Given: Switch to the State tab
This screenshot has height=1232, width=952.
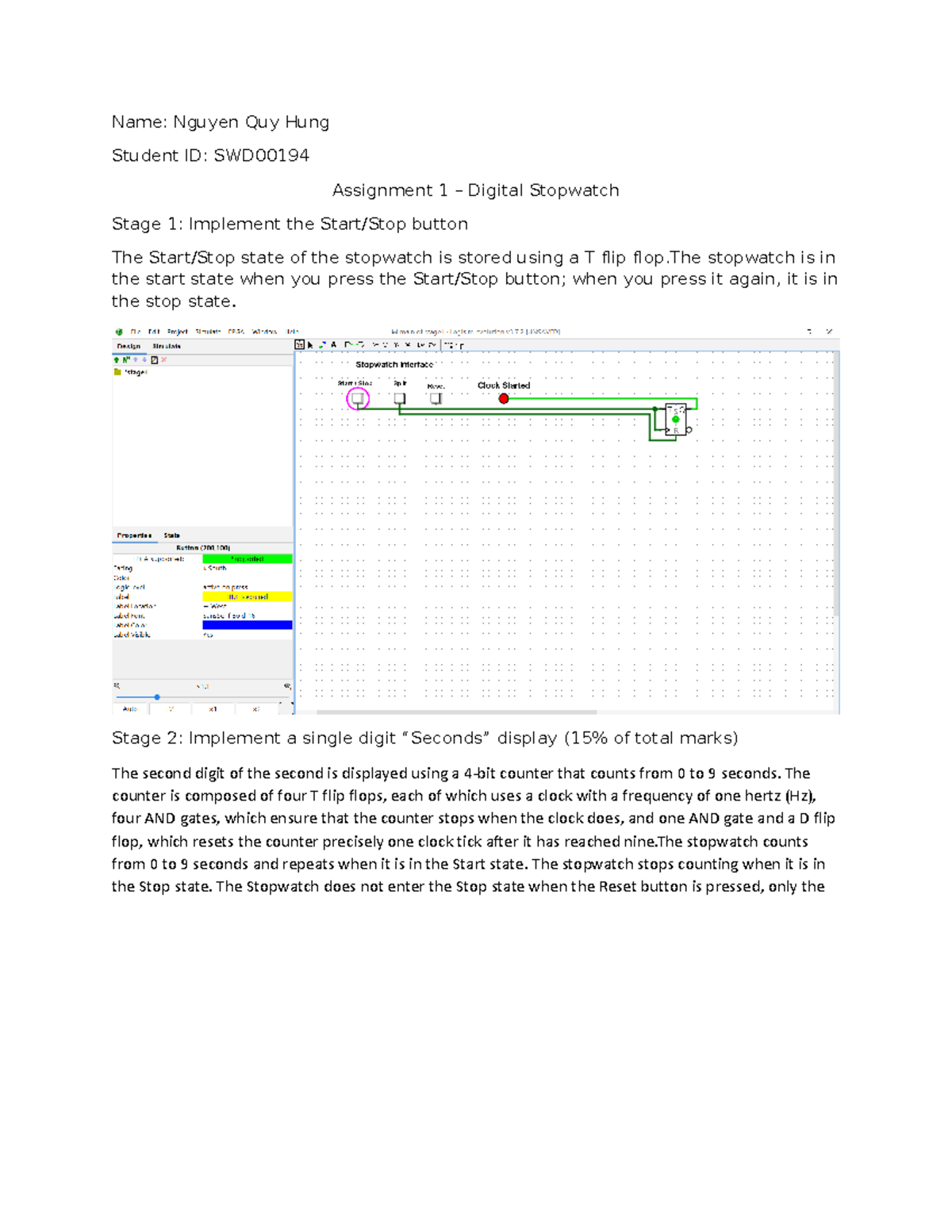Looking at the screenshot, I should click(171, 535).
